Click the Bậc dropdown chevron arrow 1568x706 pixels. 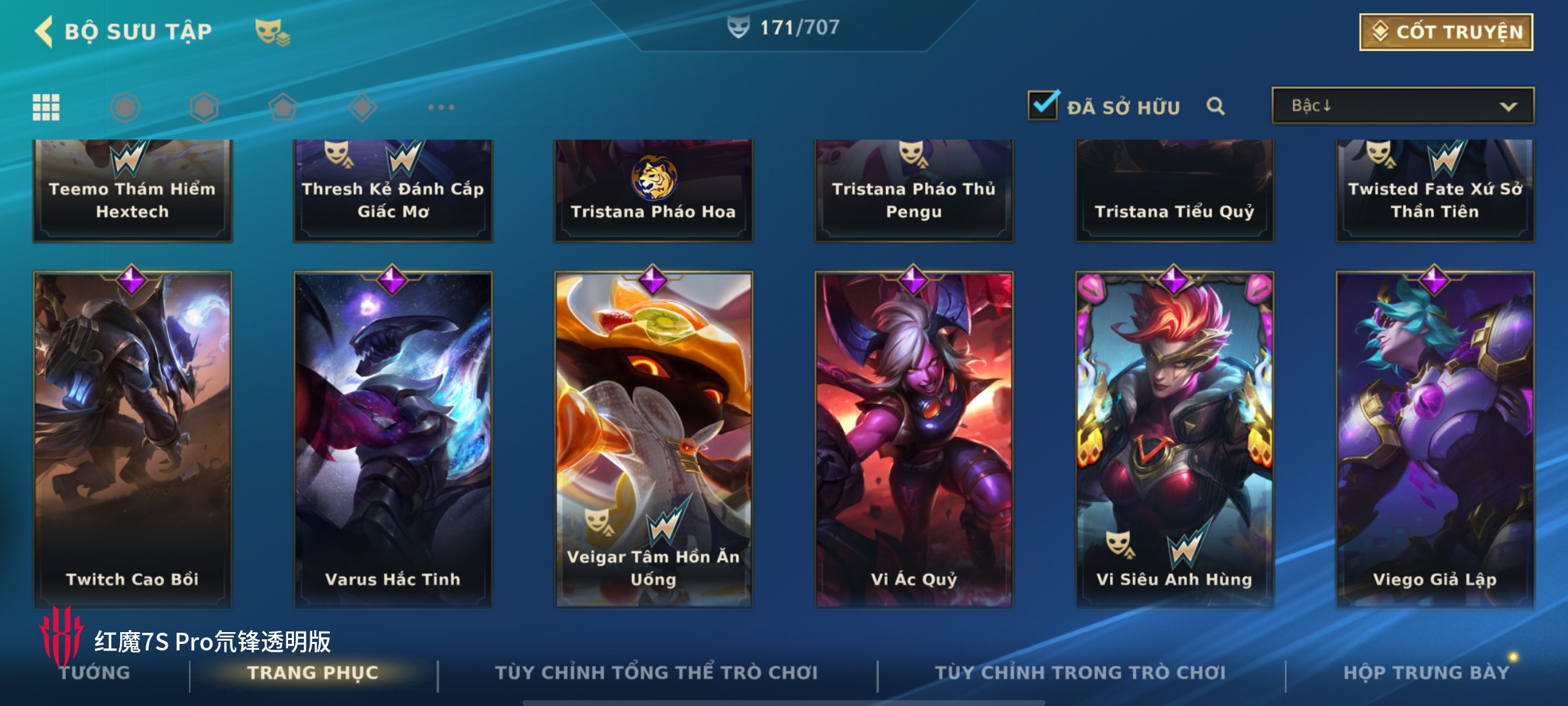[x=1508, y=107]
